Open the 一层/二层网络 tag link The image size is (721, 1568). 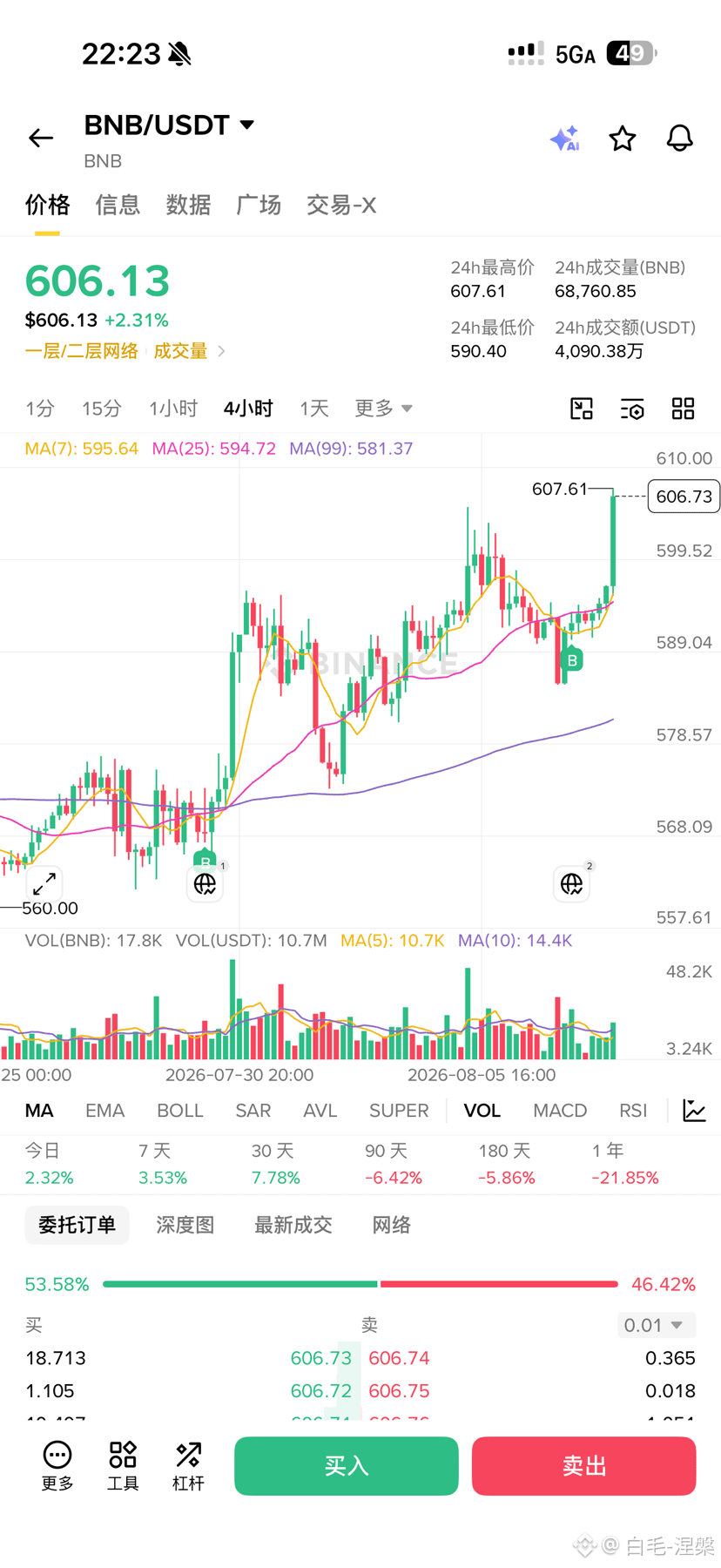[82, 351]
